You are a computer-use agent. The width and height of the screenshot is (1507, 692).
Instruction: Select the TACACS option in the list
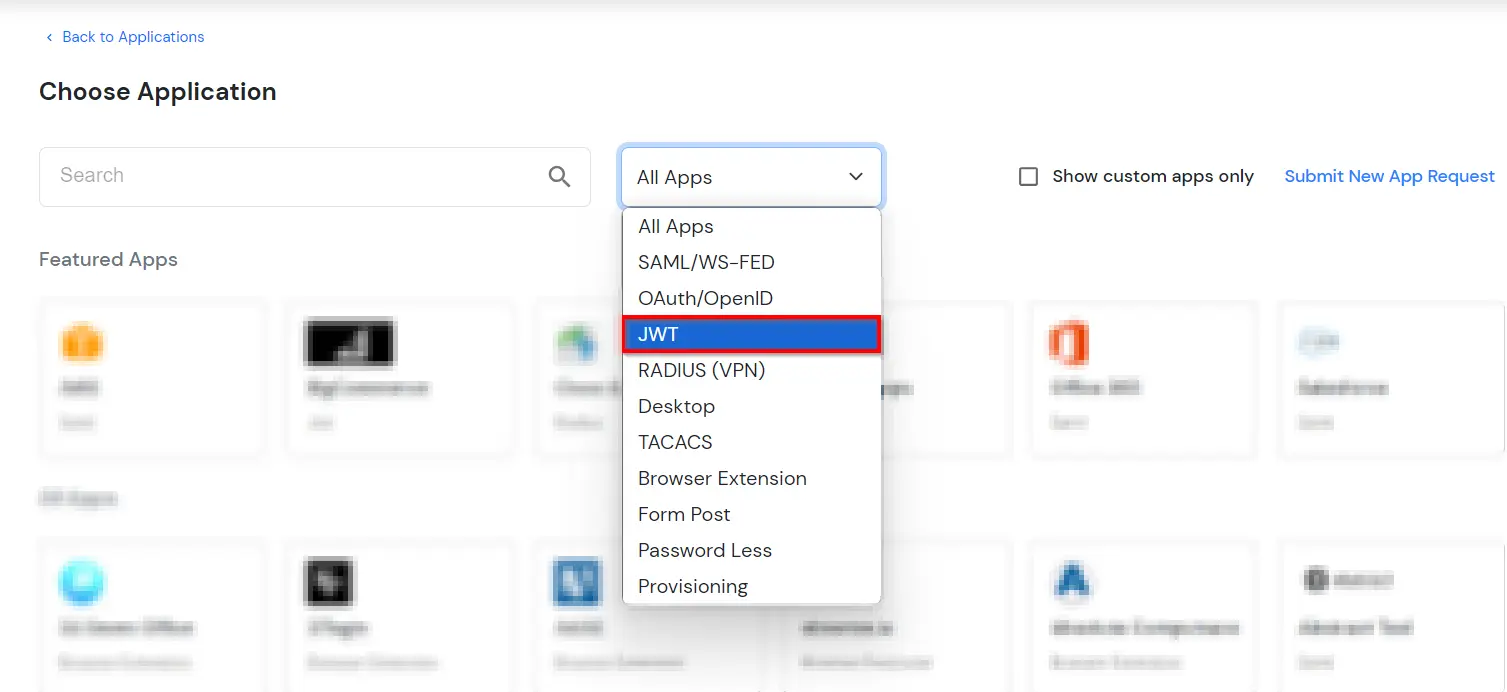coord(674,442)
